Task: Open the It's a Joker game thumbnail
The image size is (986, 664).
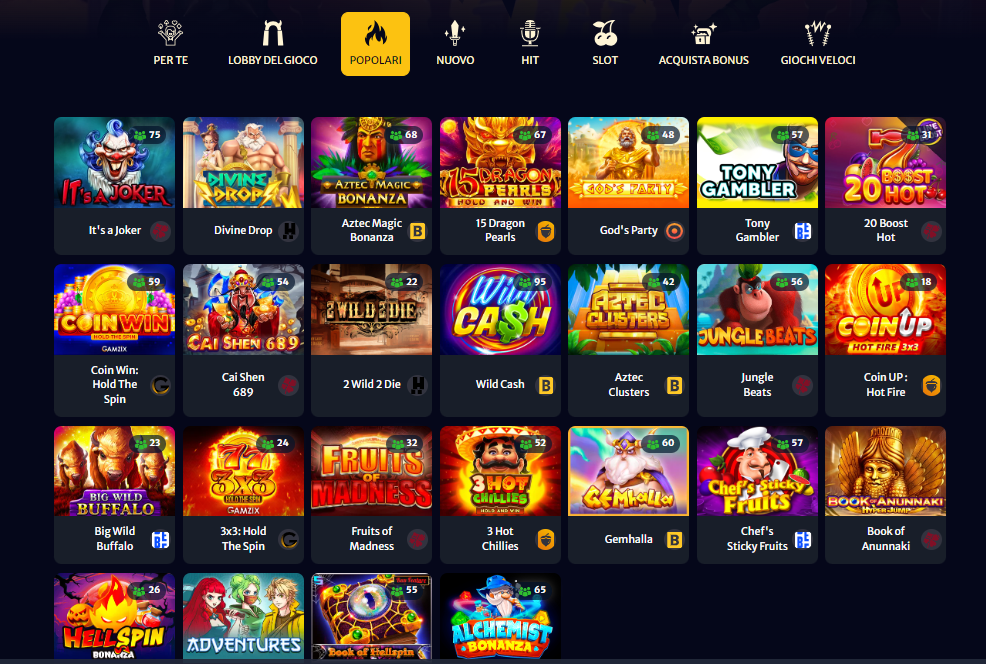Action: 114,162
